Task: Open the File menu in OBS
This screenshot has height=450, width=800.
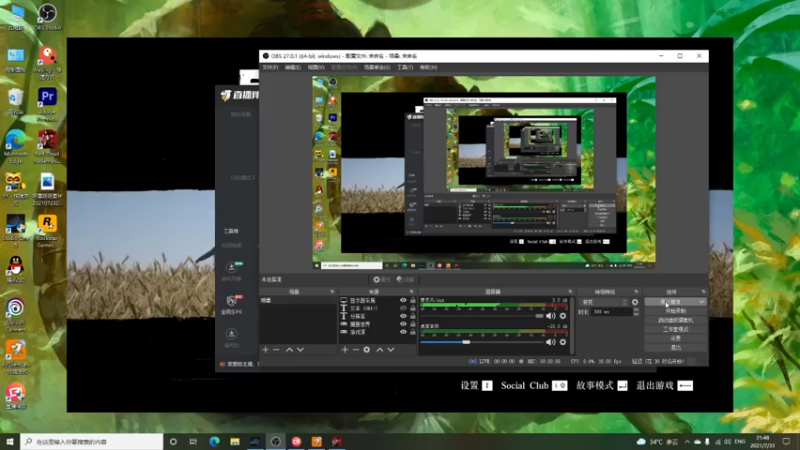Action: (270, 67)
